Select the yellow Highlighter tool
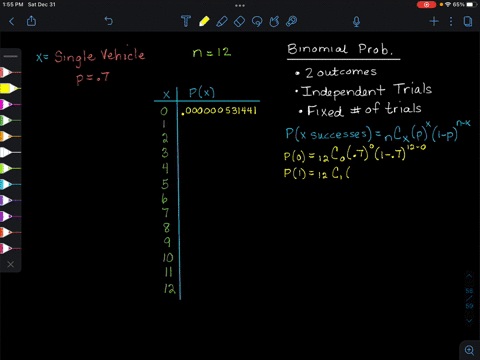This screenshot has height=360, width=480. point(204,21)
